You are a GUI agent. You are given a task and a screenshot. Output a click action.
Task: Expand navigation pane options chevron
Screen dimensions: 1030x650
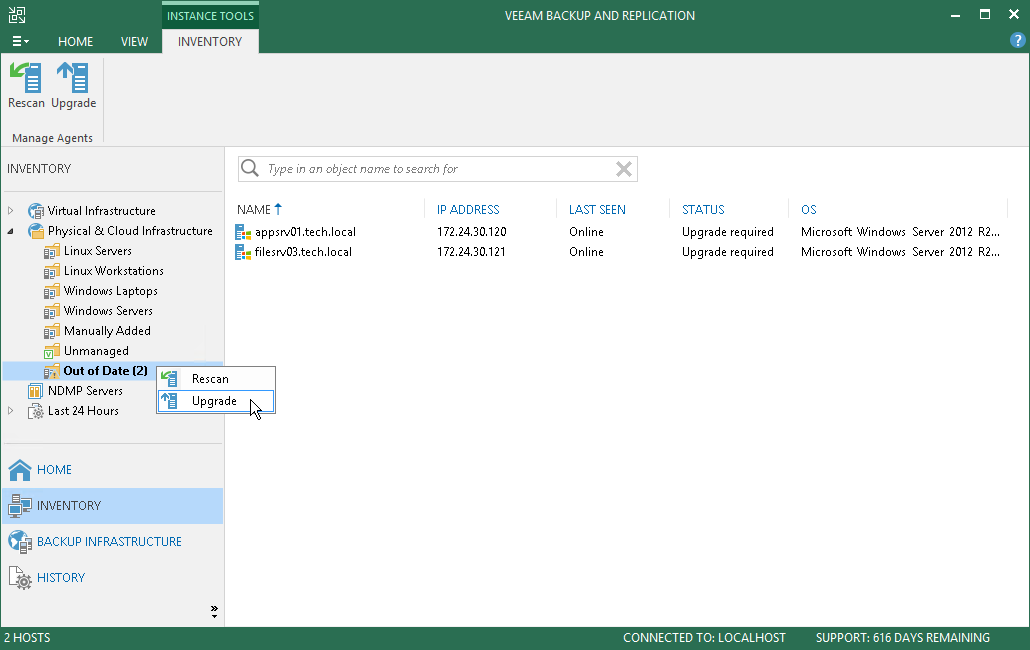pos(214,612)
